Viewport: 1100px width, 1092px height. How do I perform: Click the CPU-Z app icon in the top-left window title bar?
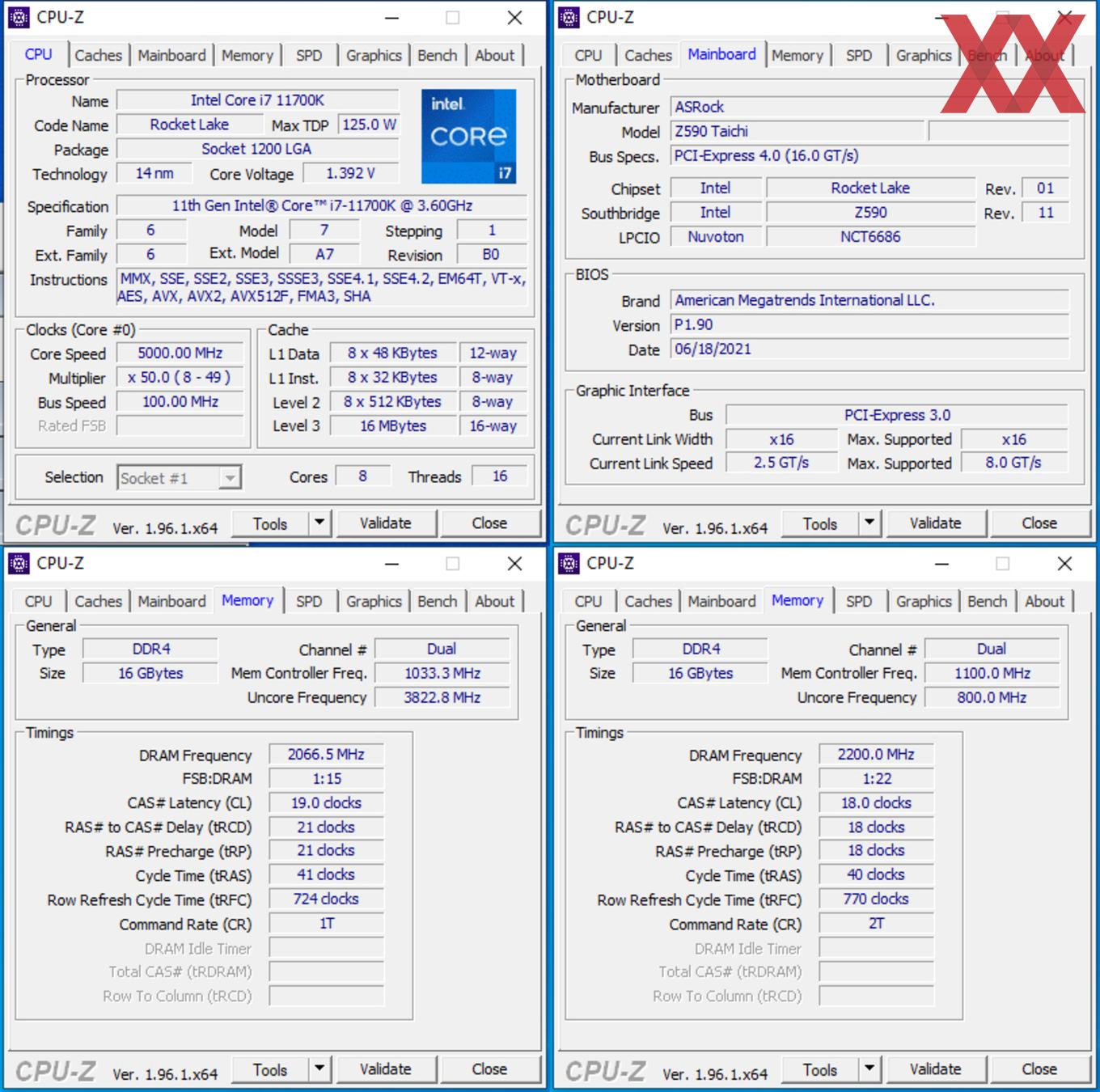(19, 17)
